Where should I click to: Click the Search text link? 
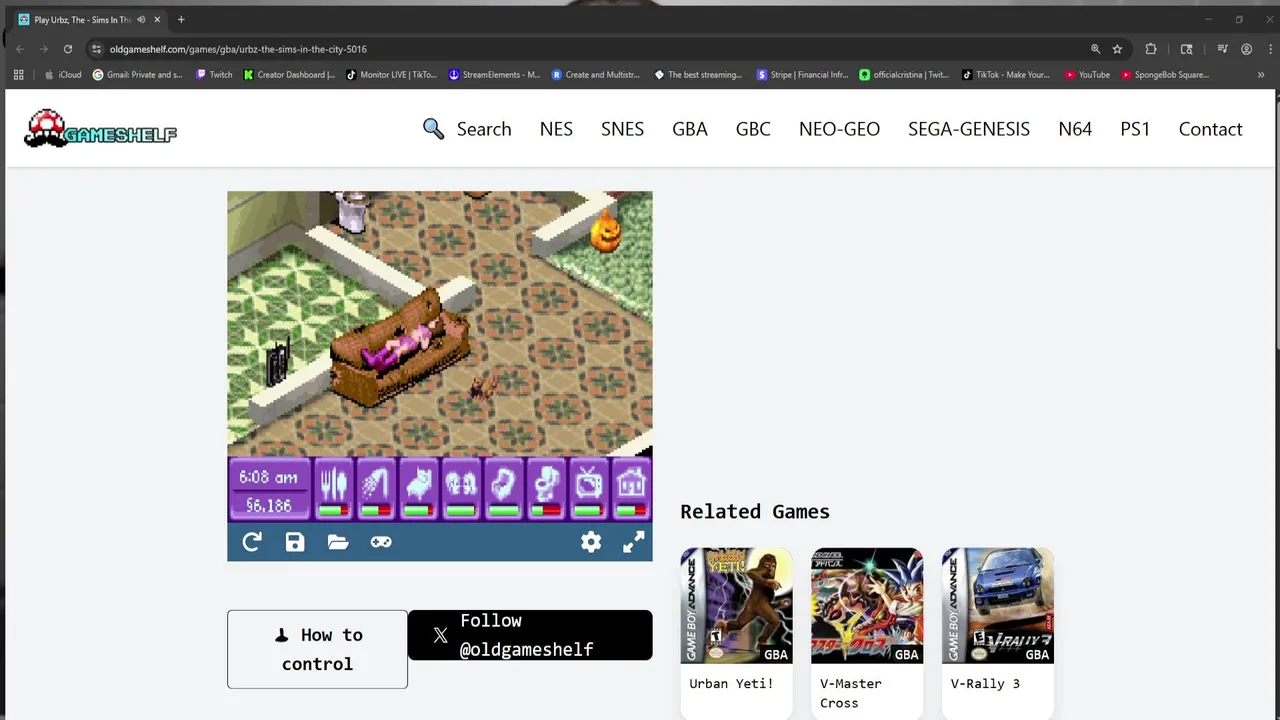[x=484, y=129]
